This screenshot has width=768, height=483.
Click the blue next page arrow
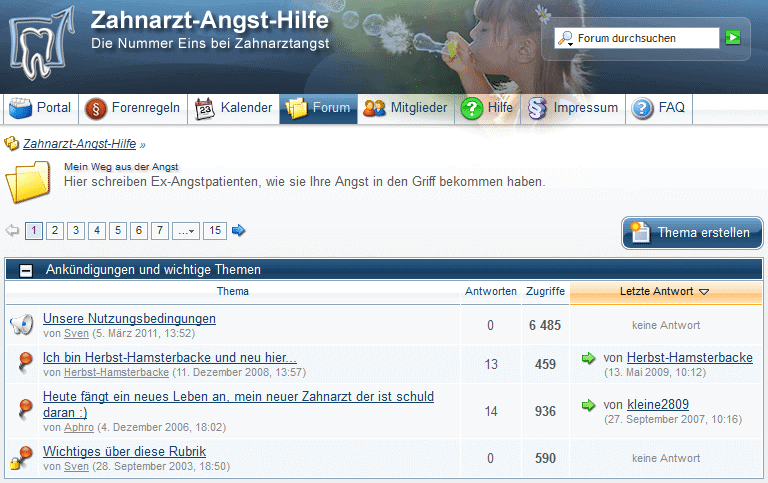(239, 231)
